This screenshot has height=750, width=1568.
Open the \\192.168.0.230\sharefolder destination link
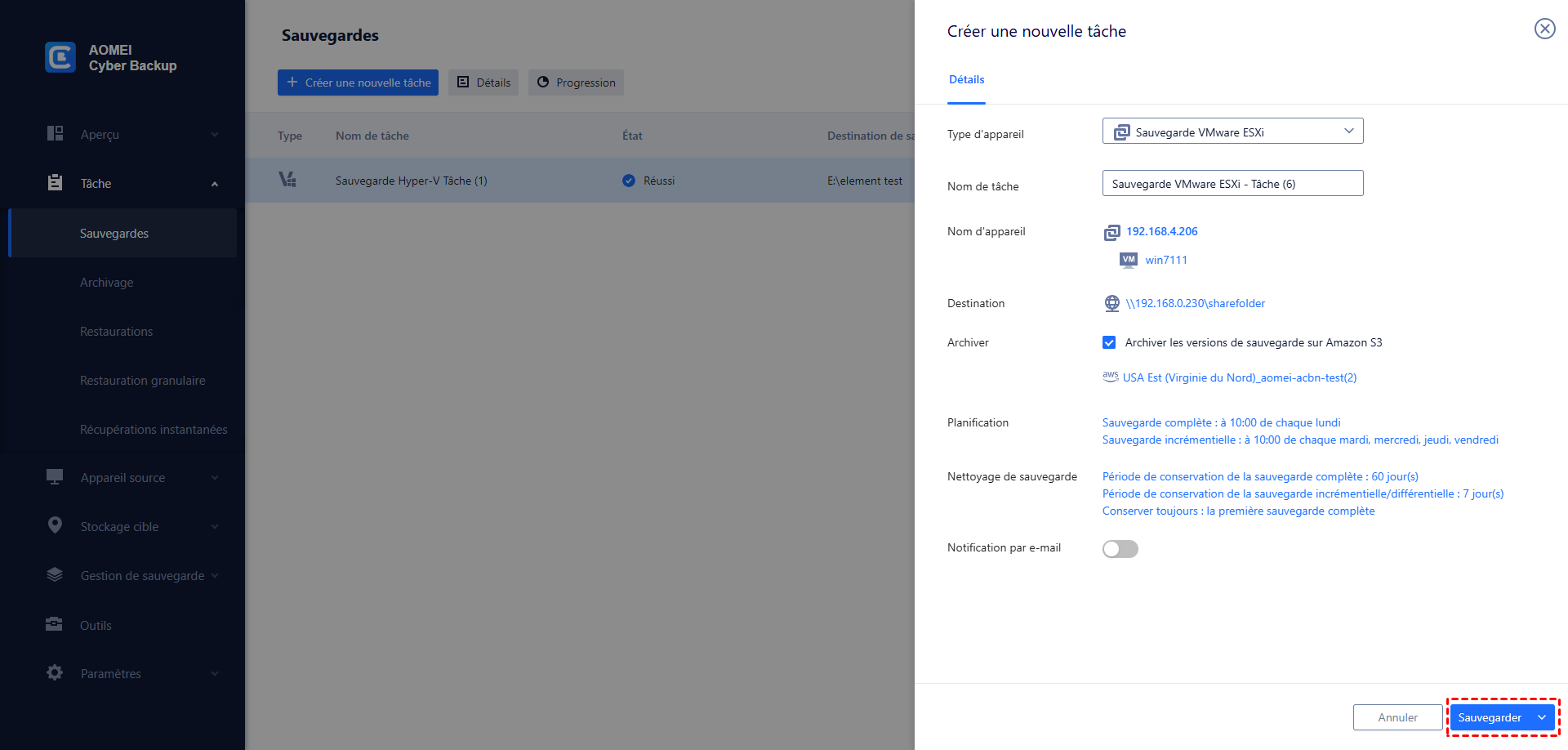tap(1195, 304)
